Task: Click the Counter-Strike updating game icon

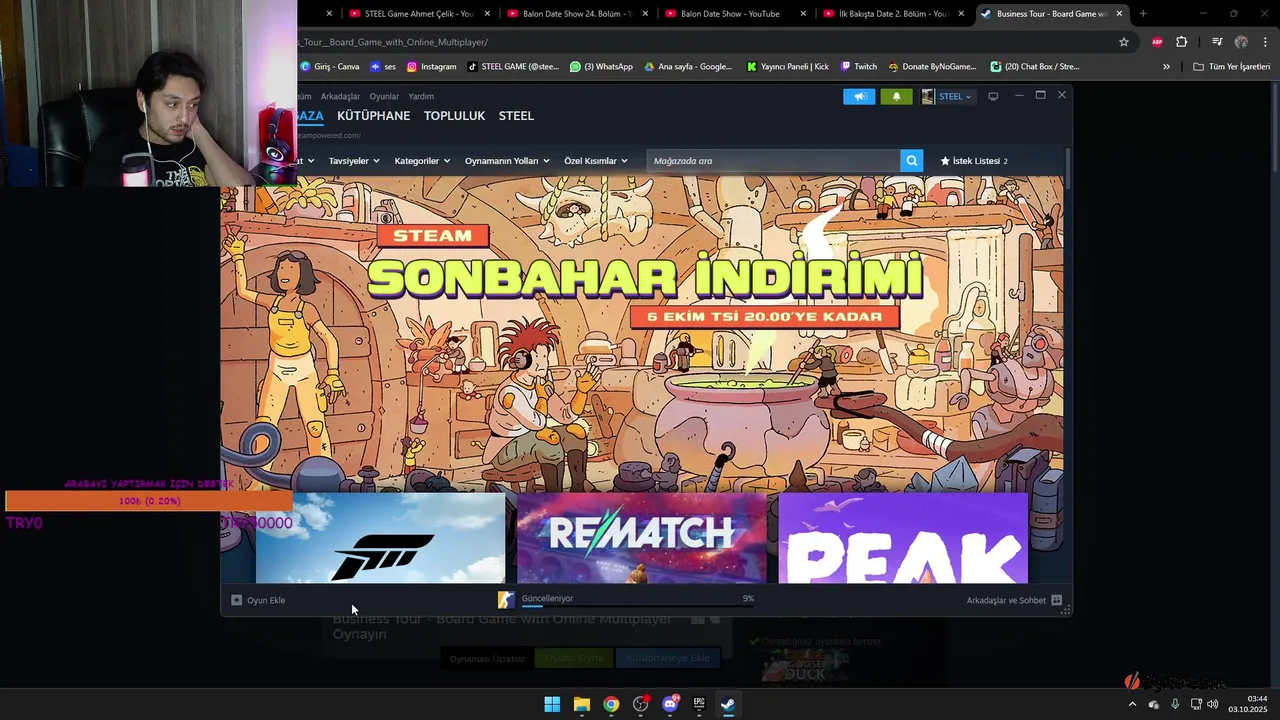Action: coord(506,599)
